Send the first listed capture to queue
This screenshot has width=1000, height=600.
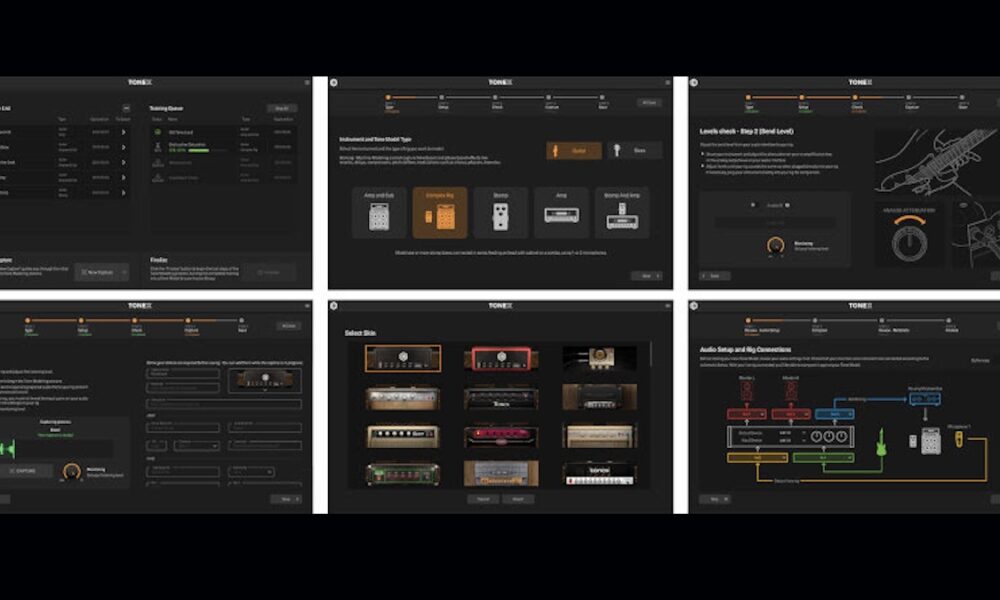point(124,131)
